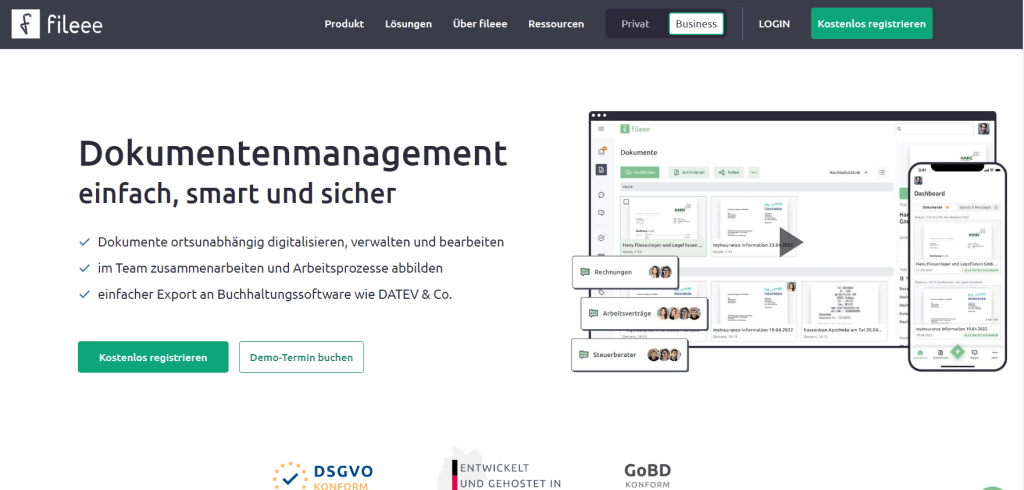Click header Kostenlos registrieren button

click(871, 24)
